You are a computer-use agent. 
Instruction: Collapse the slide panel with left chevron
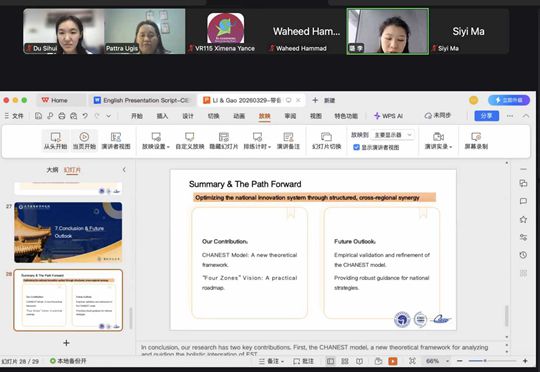[x=124, y=169]
